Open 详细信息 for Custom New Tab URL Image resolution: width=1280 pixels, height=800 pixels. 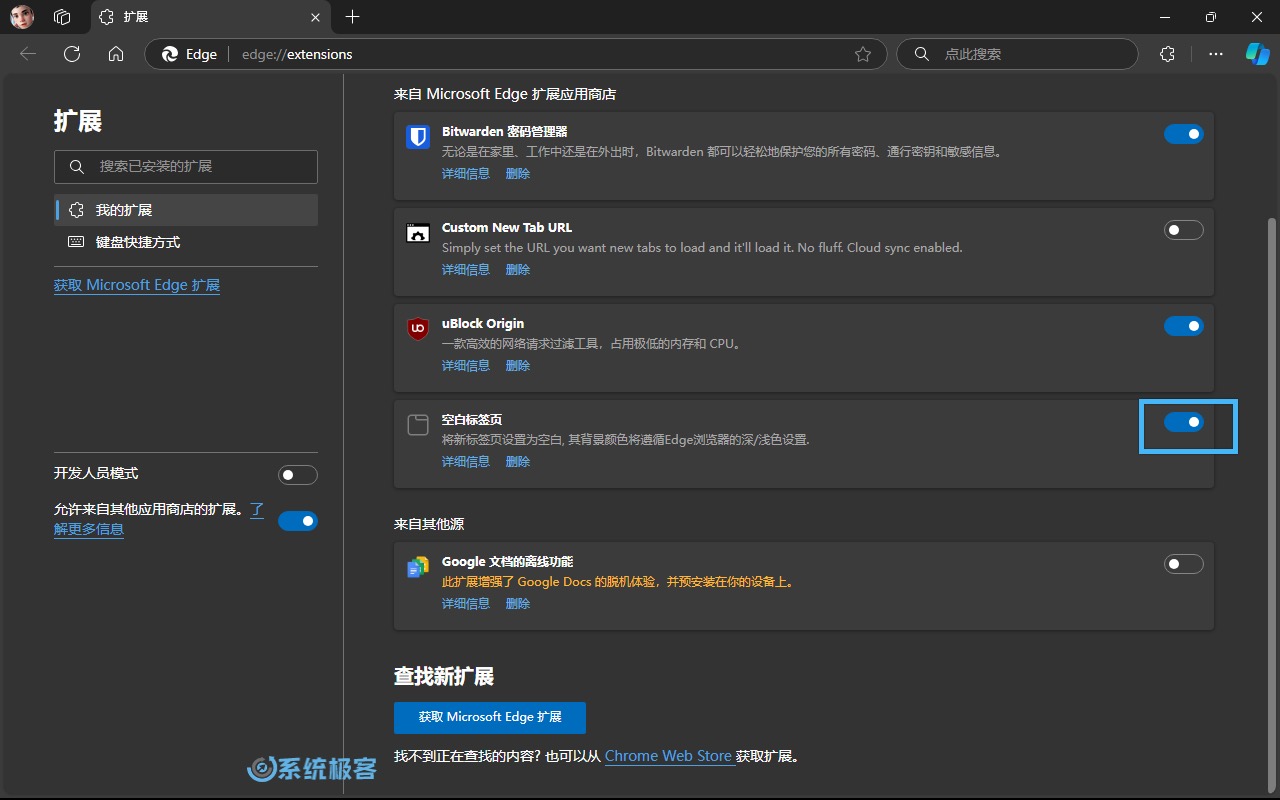click(x=466, y=270)
